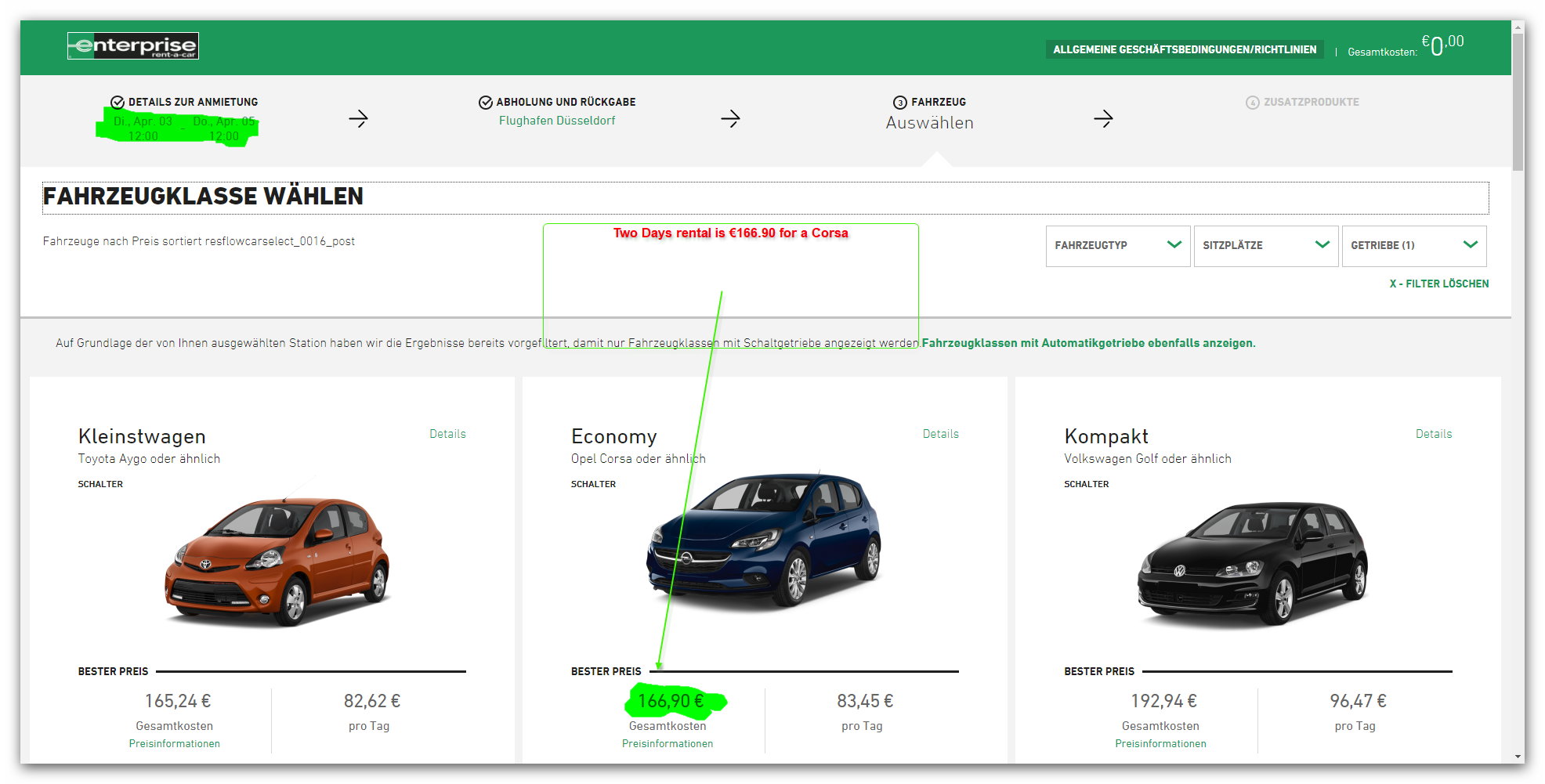1545x784 pixels.
Task: Click checkmark icon beside Abholung und Rückgabe
Action: pos(486,103)
